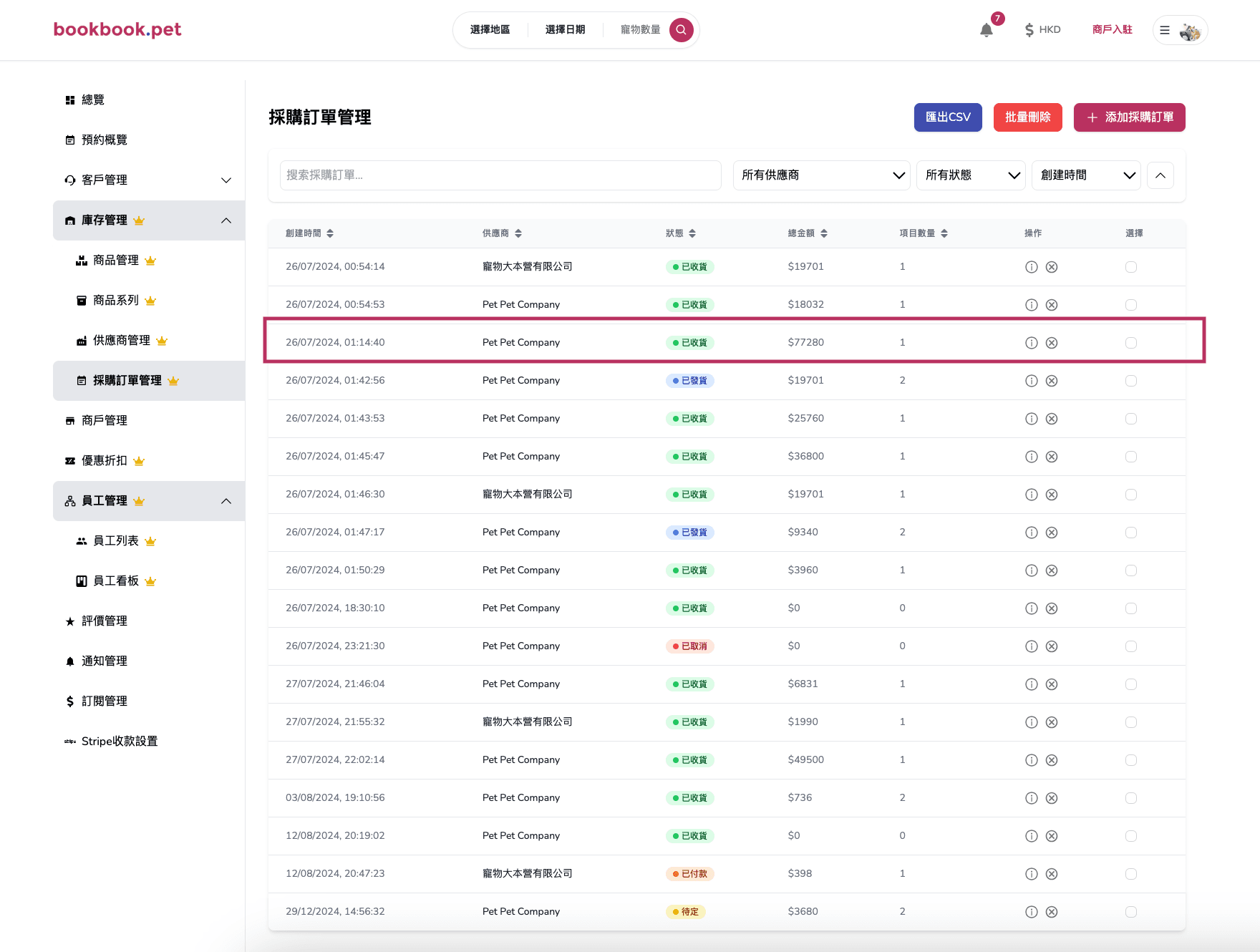This screenshot has width=1260, height=952.
Task: Click the X icon on the $25760 order
Action: [1052, 419]
